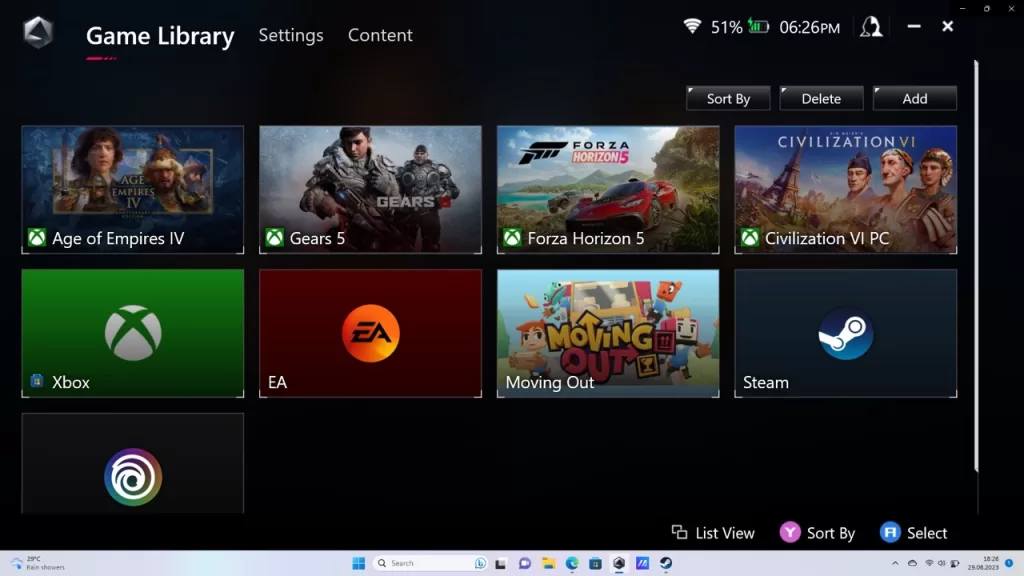
Task: Show hidden icons in the system tray
Action: [895, 563]
